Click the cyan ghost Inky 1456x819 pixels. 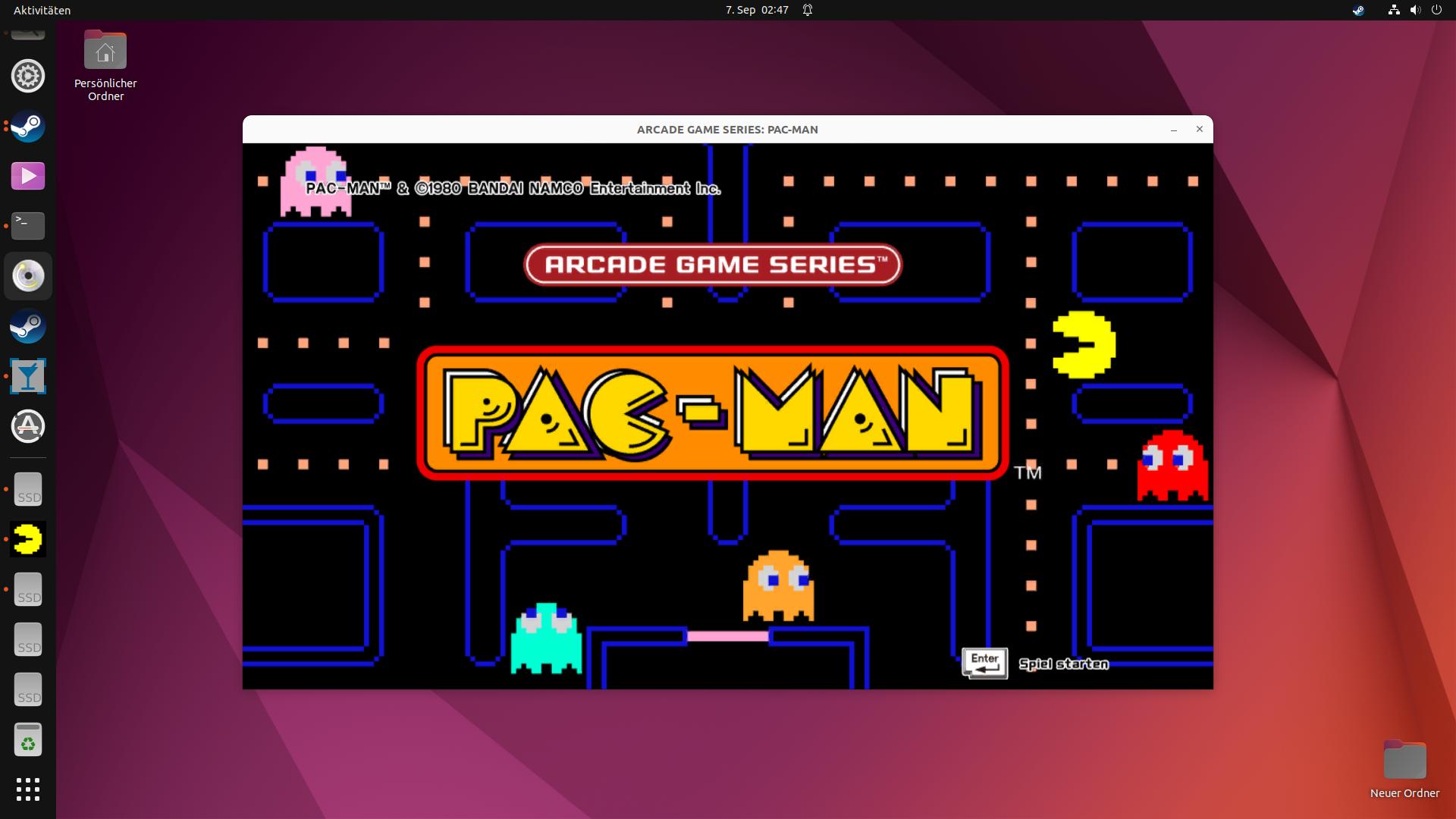coord(546,638)
